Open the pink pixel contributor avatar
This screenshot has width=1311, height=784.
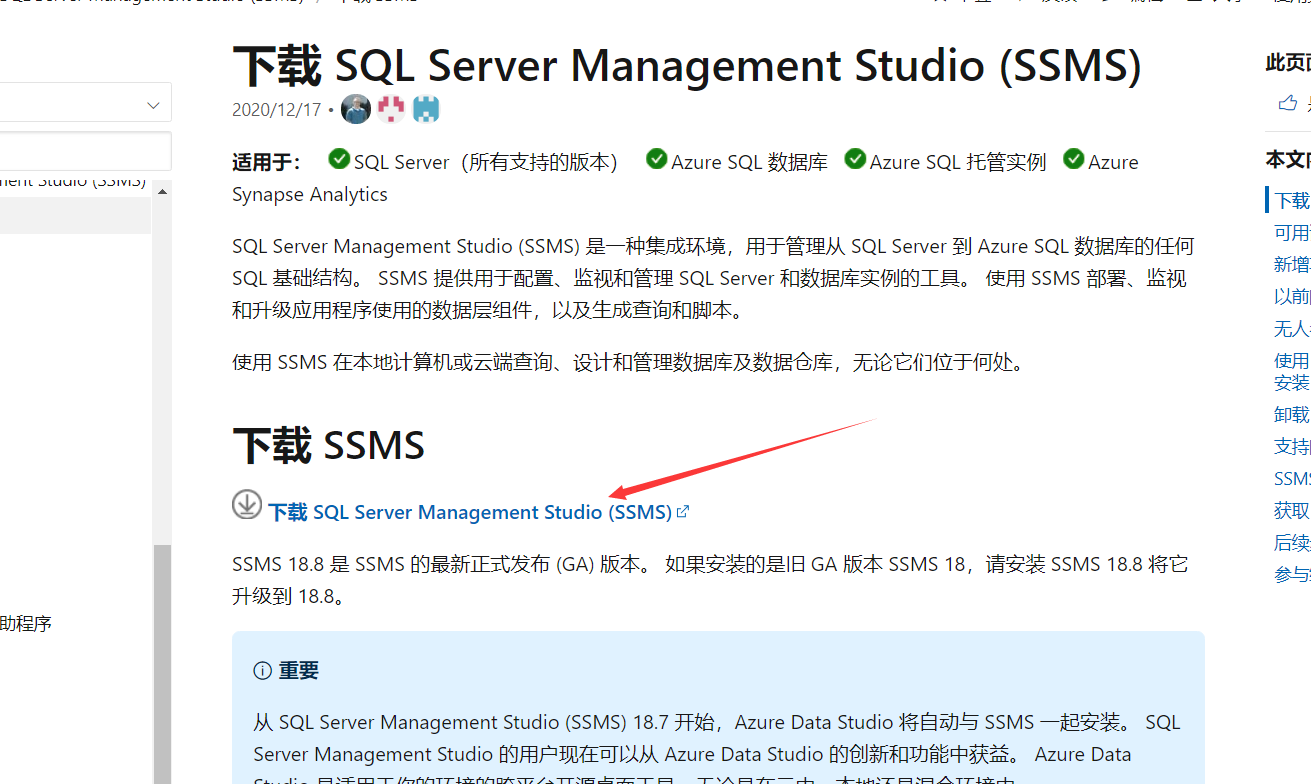tap(391, 109)
